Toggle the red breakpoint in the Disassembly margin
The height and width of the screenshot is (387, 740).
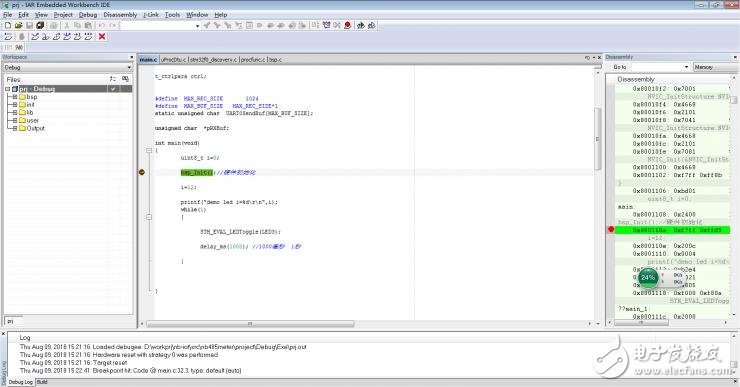coord(611,229)
